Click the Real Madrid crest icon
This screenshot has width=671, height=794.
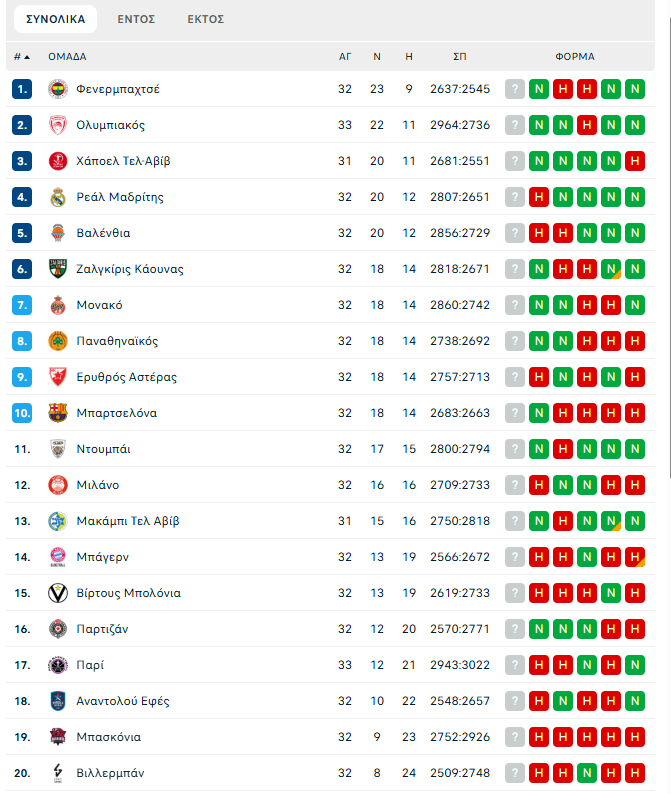click(x=57, y=197)
